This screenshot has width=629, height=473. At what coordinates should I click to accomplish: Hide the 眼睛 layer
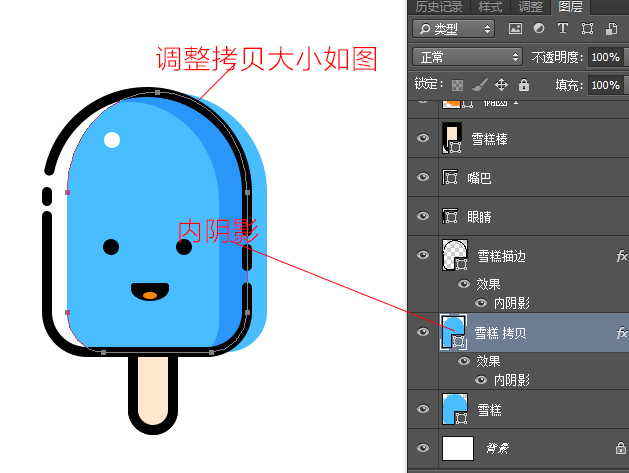[x=423, y=216]
